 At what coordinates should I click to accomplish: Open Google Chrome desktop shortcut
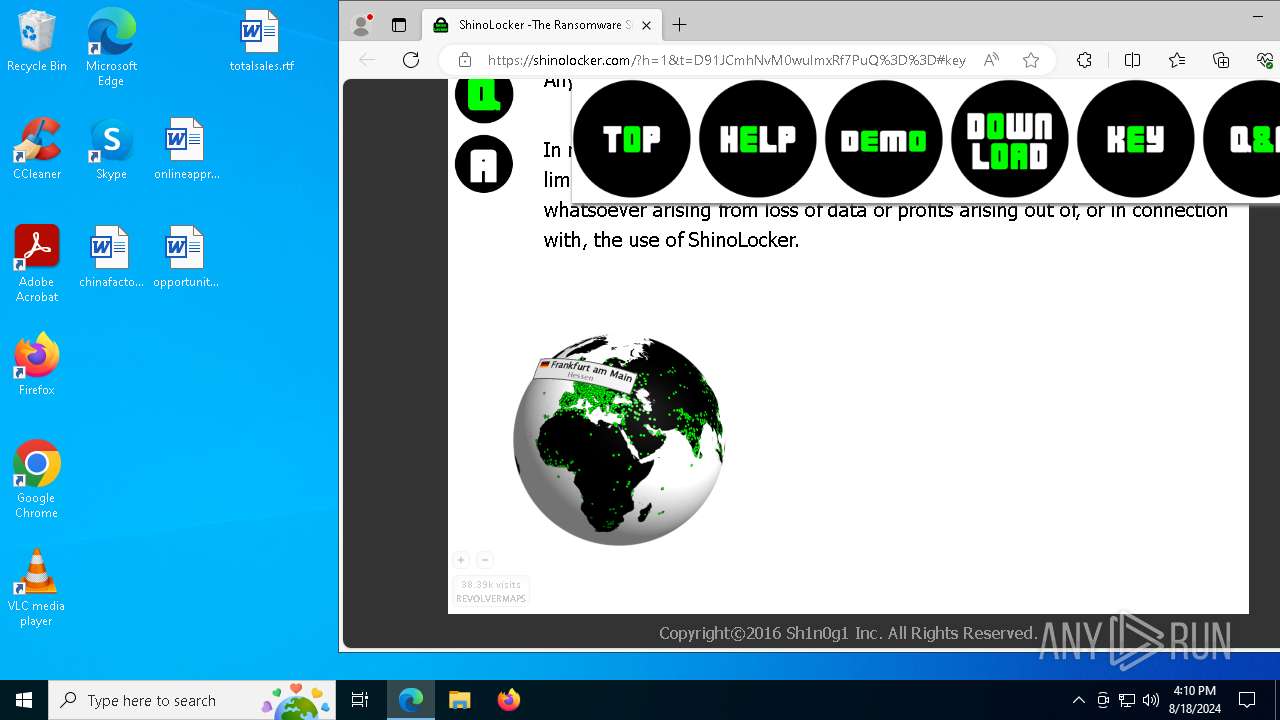(x=37, y=480)
